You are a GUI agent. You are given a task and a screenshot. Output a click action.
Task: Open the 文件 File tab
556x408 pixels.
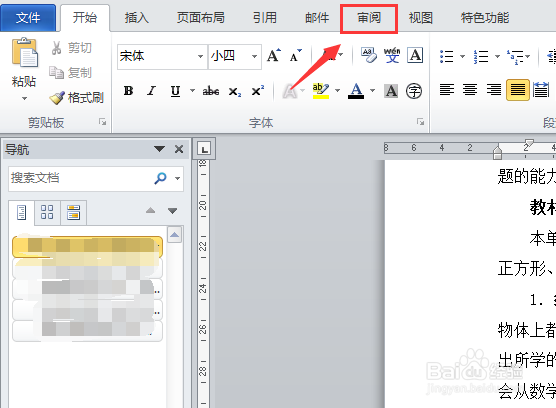[28, 18]
